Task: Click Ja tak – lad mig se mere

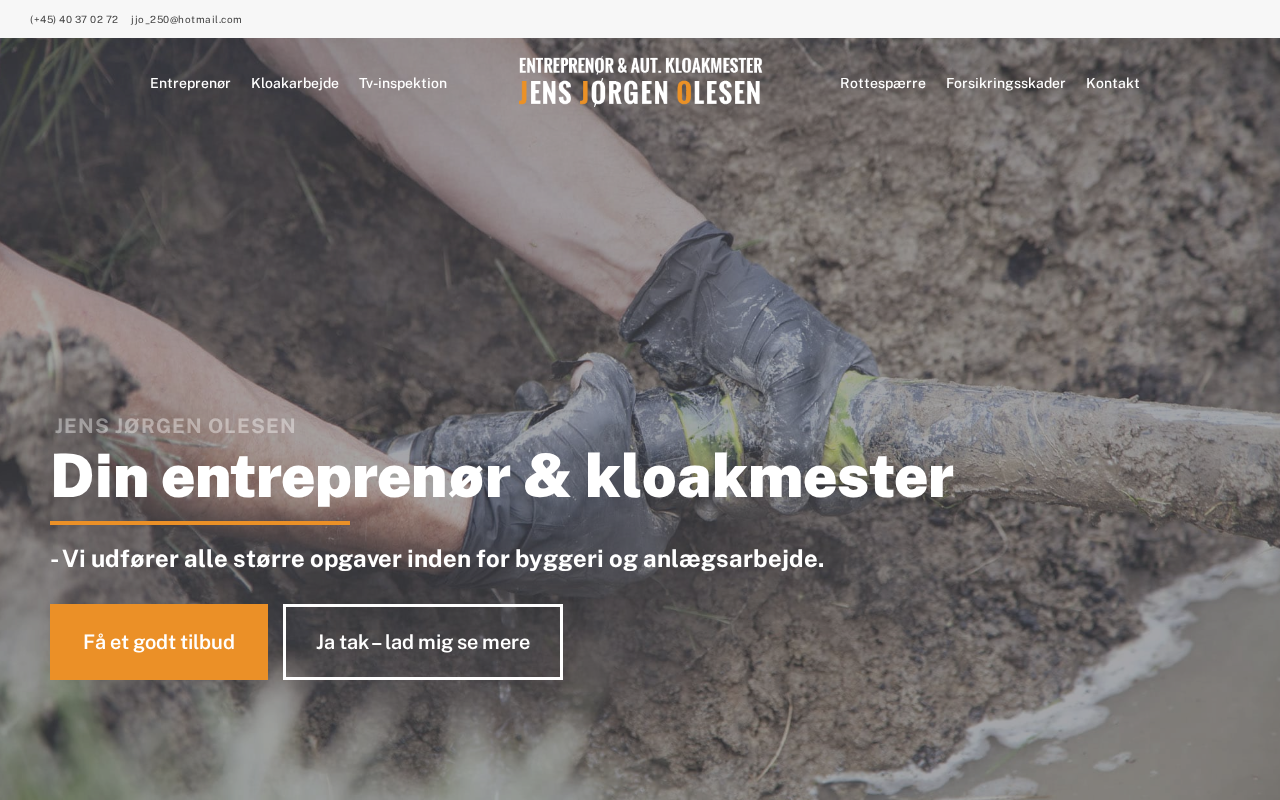Action: 423,642
